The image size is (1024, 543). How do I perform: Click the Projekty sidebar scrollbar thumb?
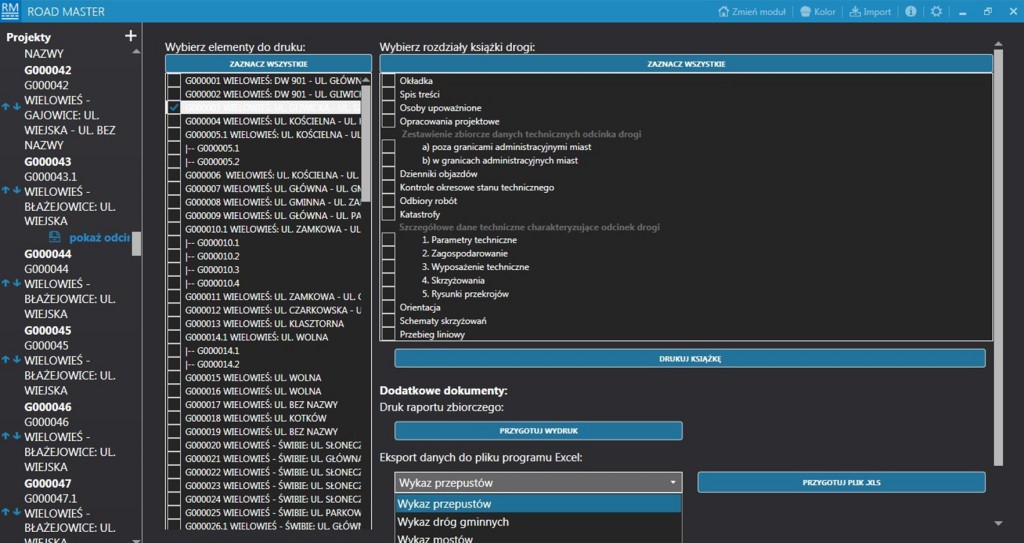[x=136, y=243]
